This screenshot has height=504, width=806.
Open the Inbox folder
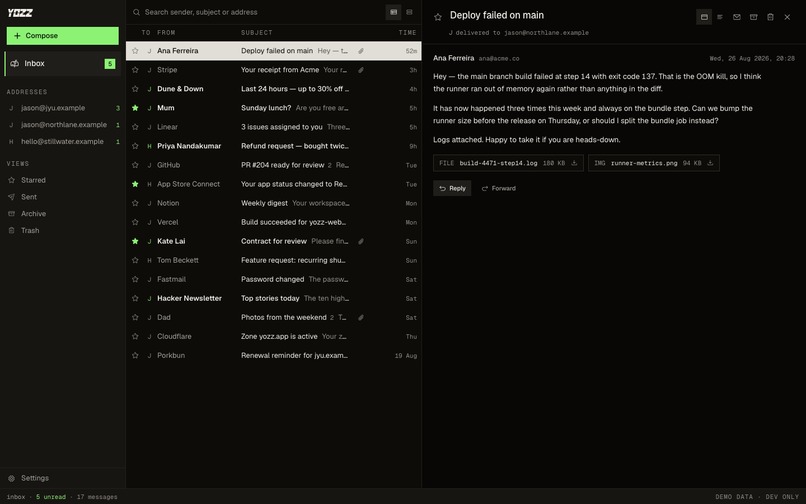pyautogui.click(x=63, y=64)
